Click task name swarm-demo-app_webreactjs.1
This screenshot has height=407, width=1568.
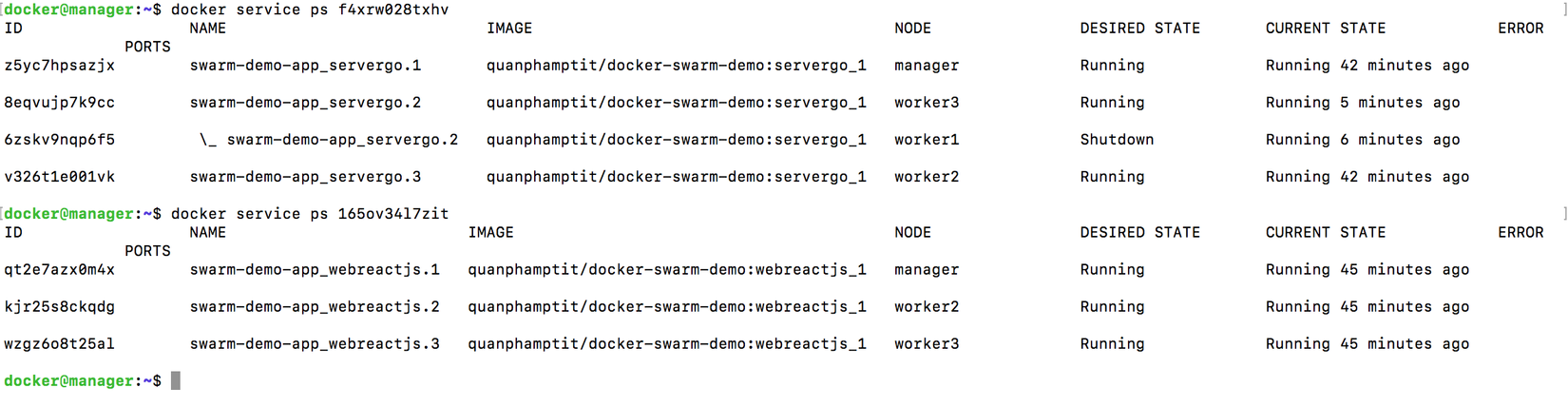point(315,270)
